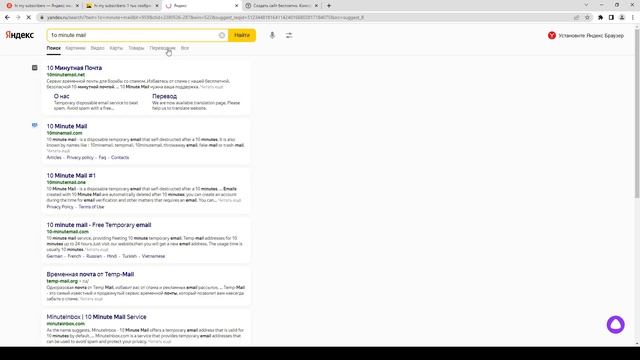Open search filter settings icon
This screenshot has height=360, width=640.
pyautogui.click(x=289, y=36)
